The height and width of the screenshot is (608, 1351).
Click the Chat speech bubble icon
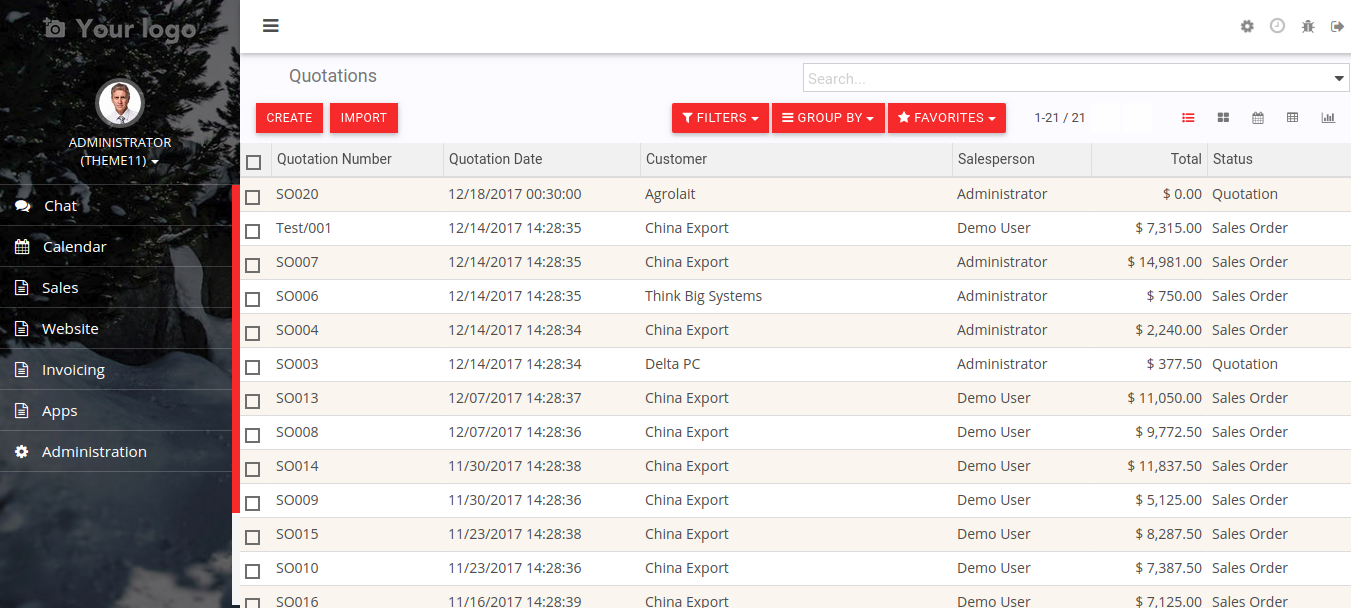[x=22, y=206]
